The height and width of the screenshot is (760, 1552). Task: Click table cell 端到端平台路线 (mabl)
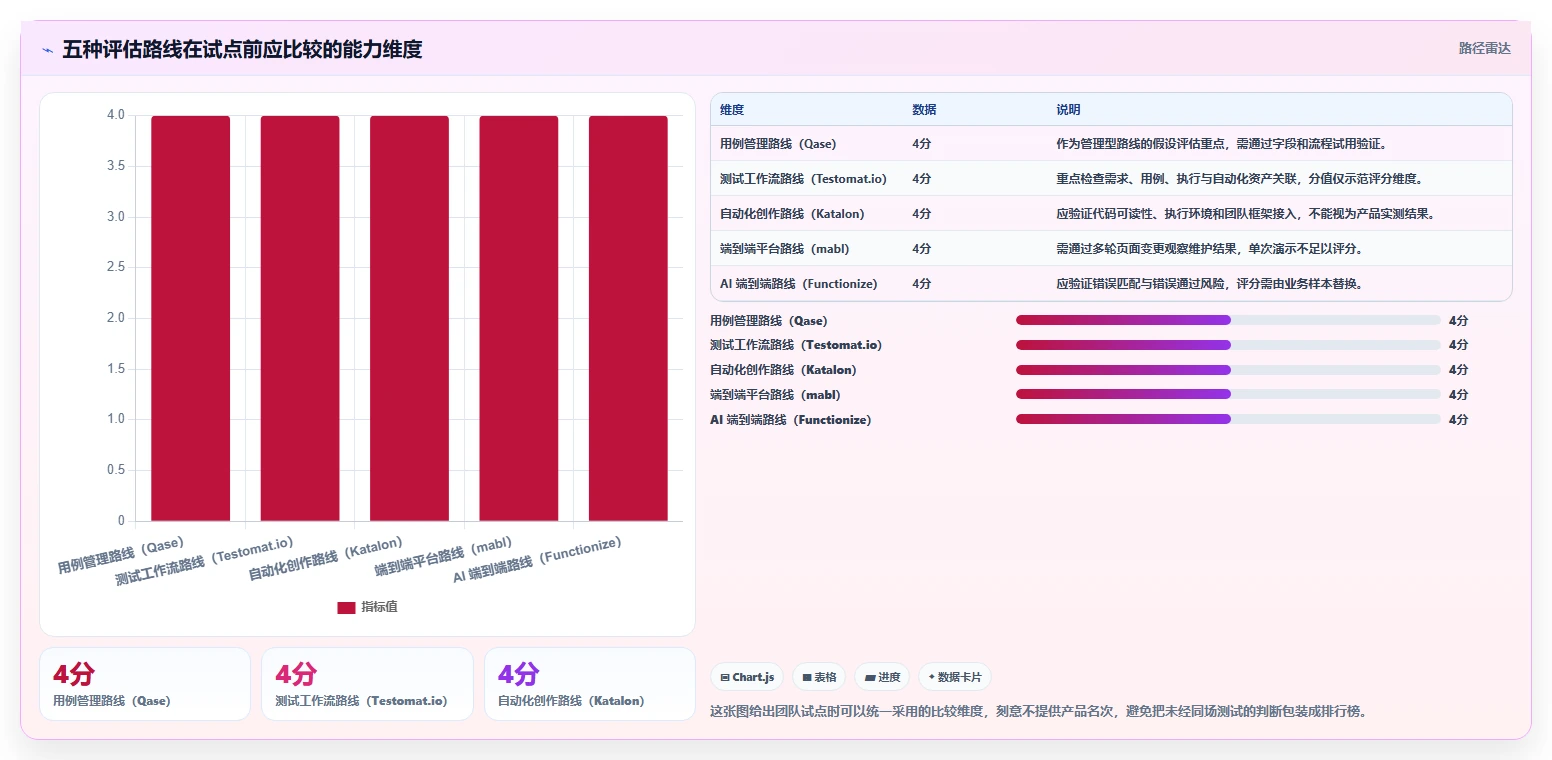click(x=784, y=249)
